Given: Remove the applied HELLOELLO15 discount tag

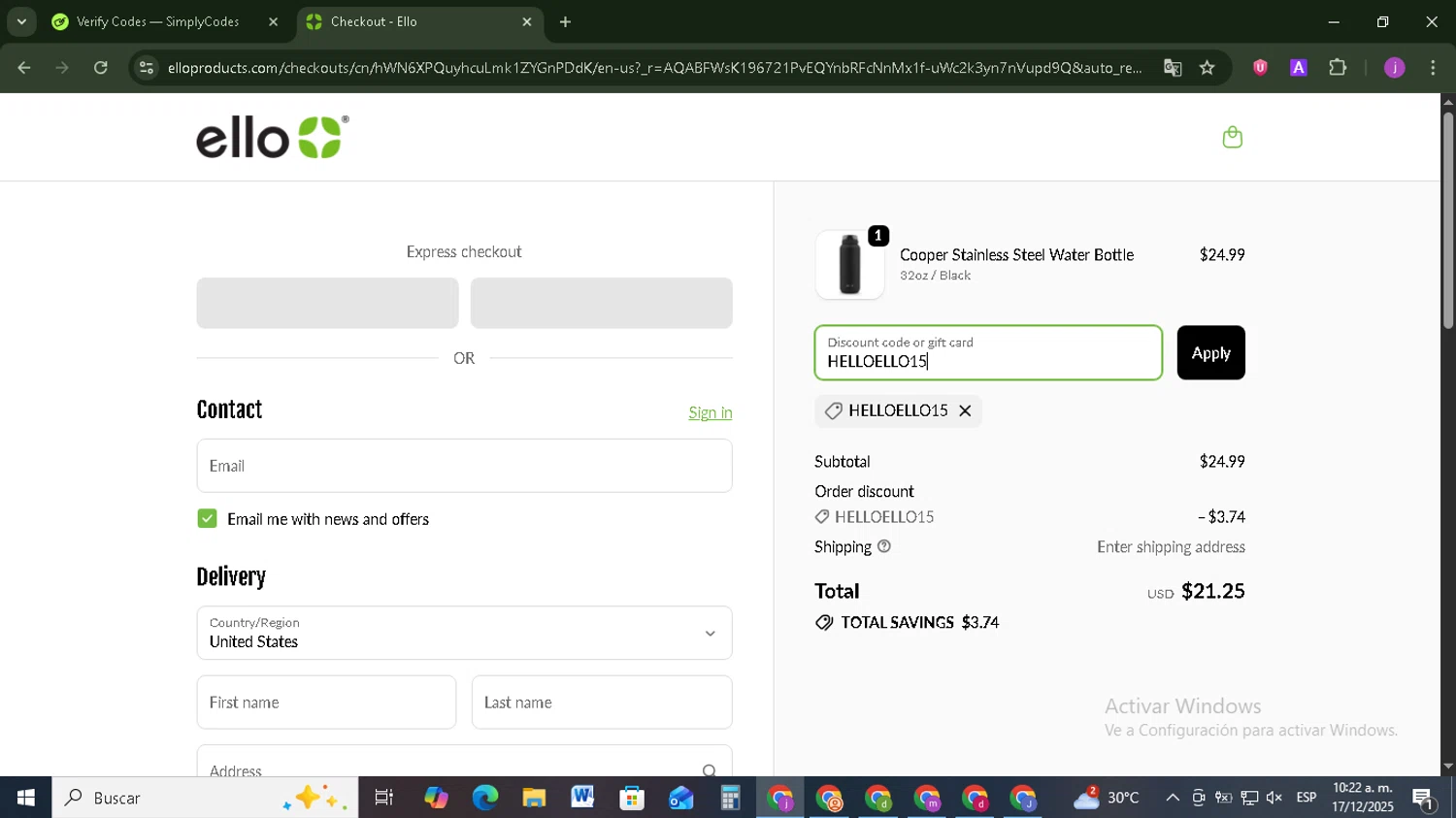Looking at the screenshot, I should (x=965, y=410).
